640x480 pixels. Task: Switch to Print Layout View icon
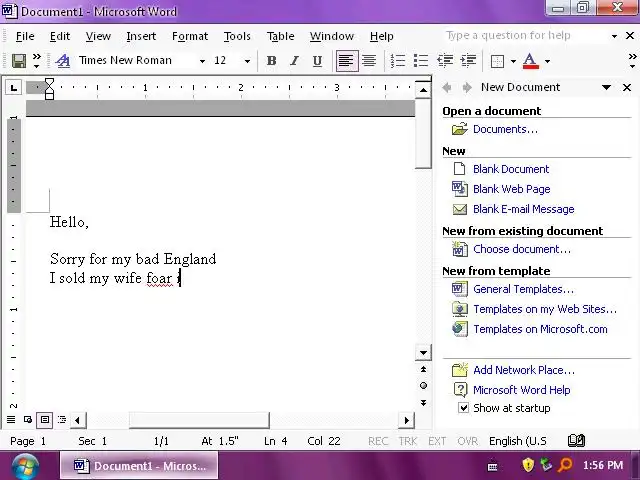pos(44,420)
